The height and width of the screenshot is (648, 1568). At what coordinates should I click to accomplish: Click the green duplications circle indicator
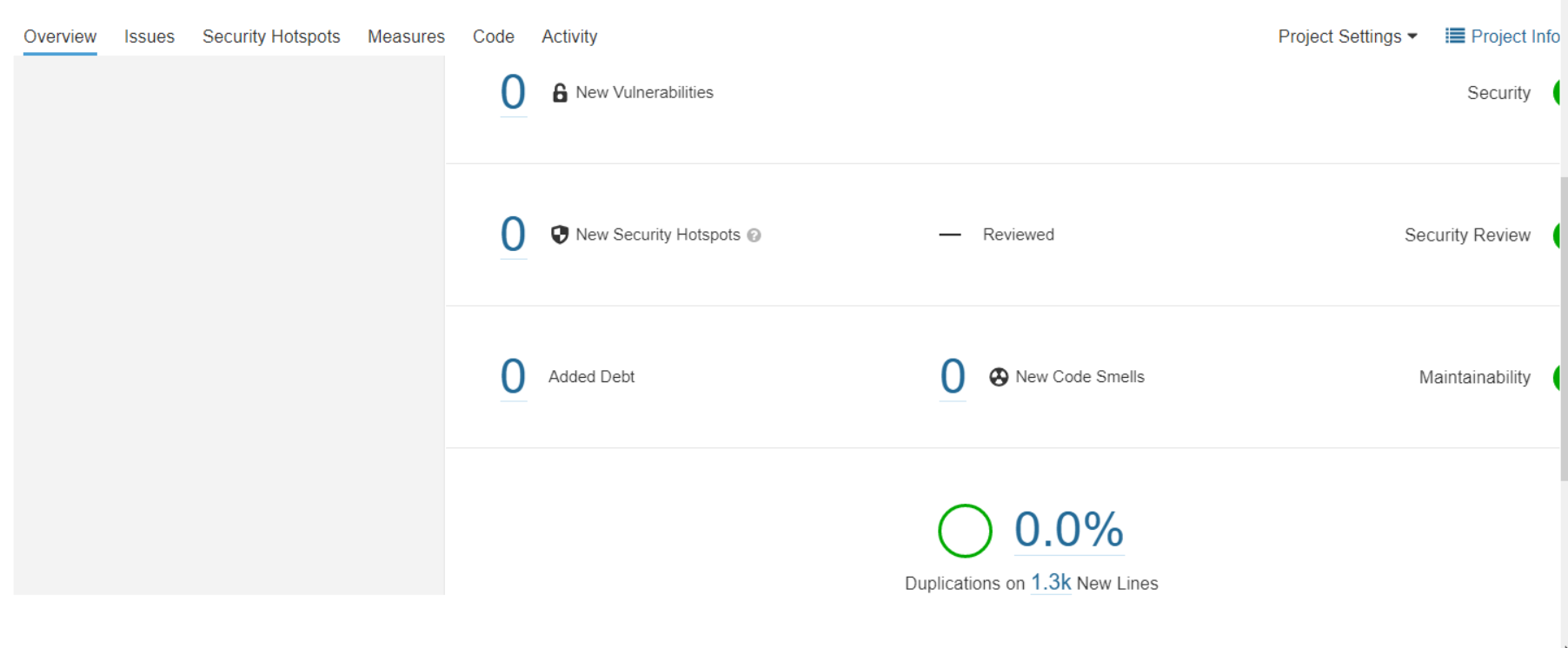pyautogui.click(x=965, y=531)
